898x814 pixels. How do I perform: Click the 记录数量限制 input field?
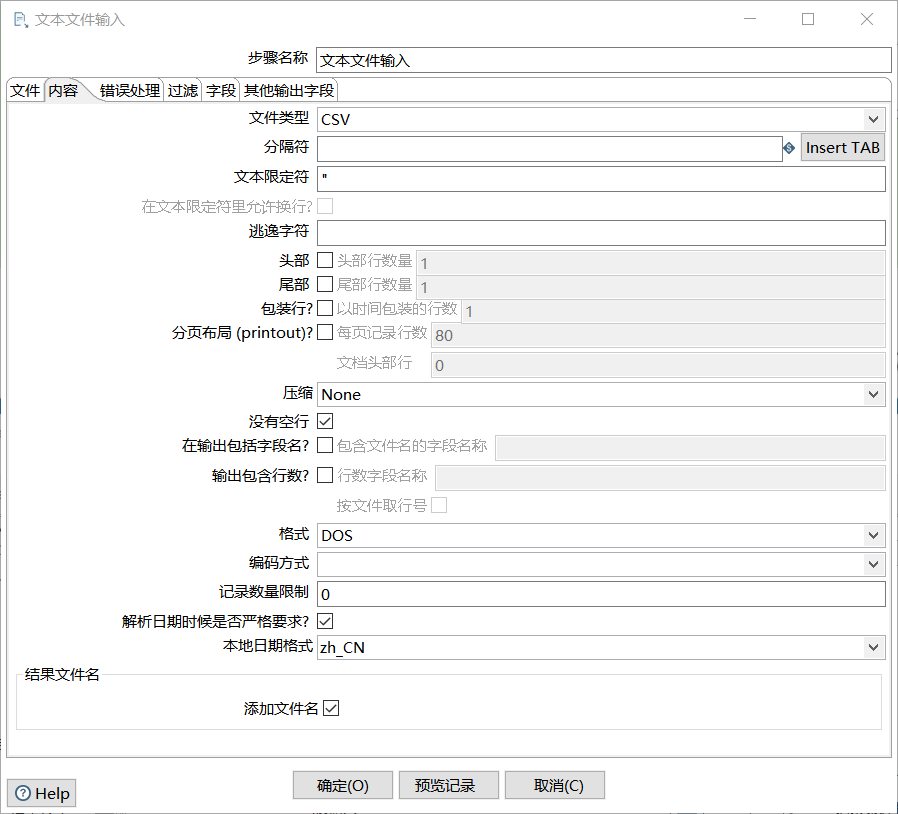tap(601, 594)
